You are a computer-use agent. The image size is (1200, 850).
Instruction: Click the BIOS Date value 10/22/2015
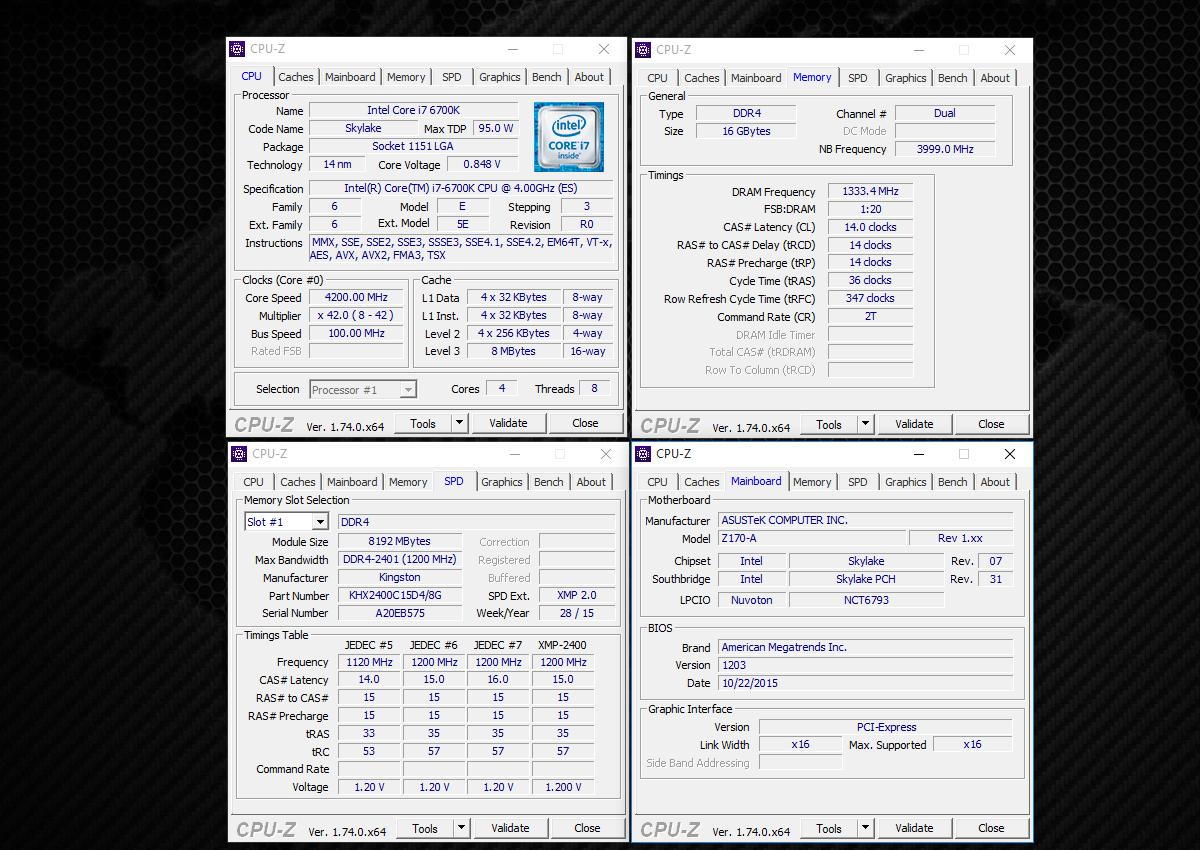[x=866, y=683]
